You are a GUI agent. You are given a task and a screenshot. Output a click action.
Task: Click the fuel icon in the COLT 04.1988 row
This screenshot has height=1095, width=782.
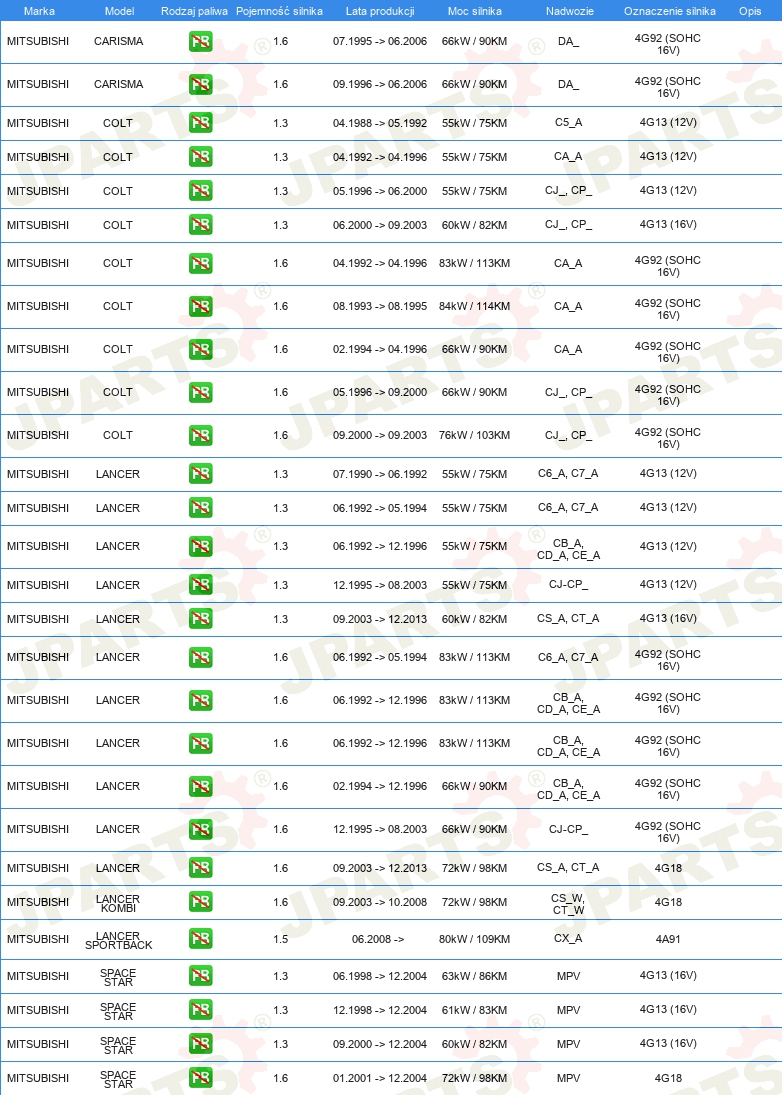(x=200, y=123)
